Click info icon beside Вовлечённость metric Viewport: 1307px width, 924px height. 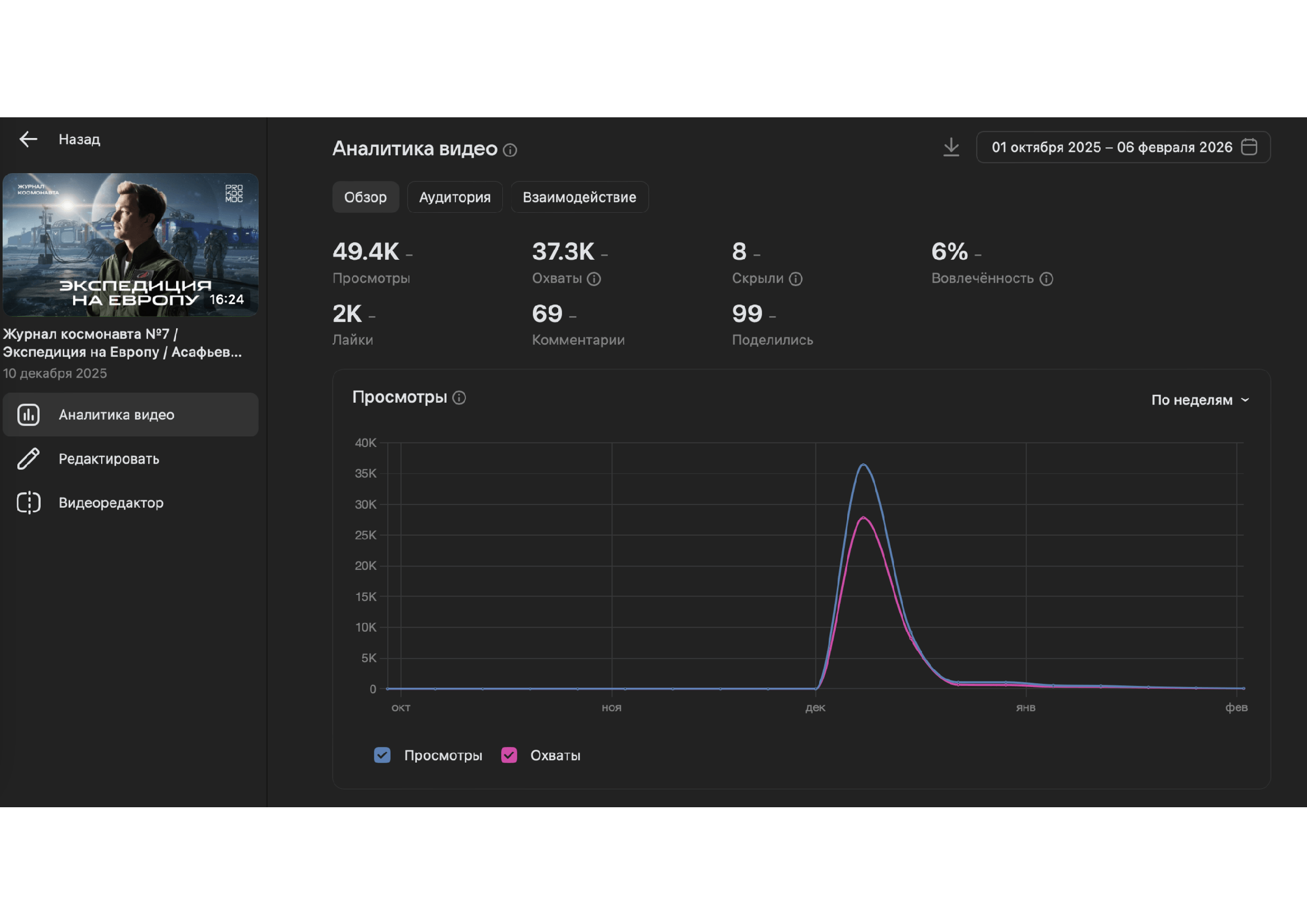coord(1046,279)
